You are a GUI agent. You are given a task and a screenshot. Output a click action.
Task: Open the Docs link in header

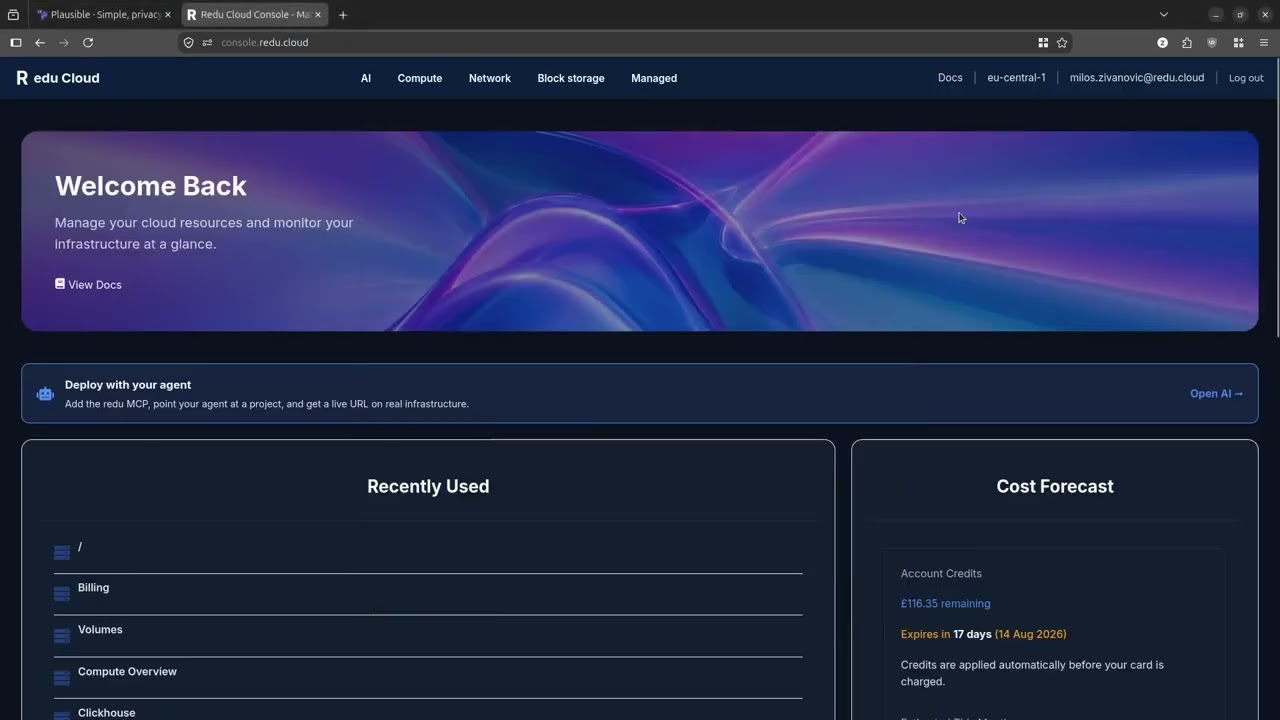click(x=950, y=78)
